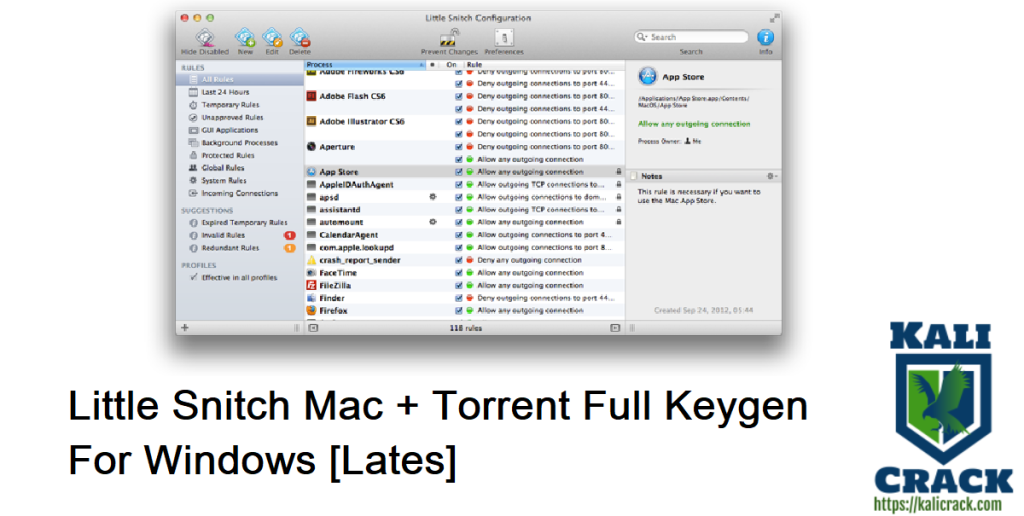Select the Adobe Flash CS6 process icon
This screenshot has height=516, width=1024.
[312, 96]
